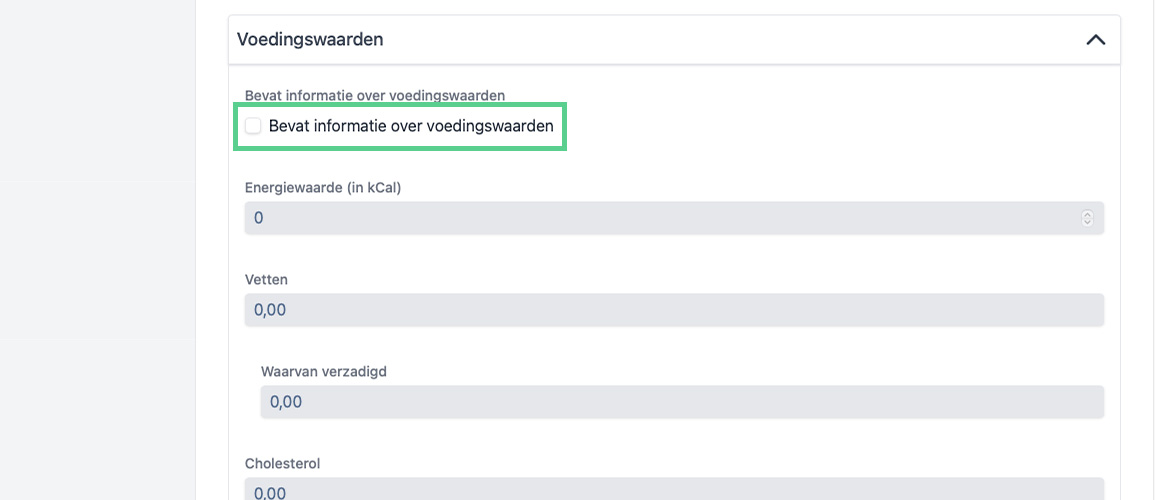Click the checkbox's text label 'Bevat informatie over voedingswaarden'
The width and height of the screenshot is (1155, 500).
pos(411,126)
